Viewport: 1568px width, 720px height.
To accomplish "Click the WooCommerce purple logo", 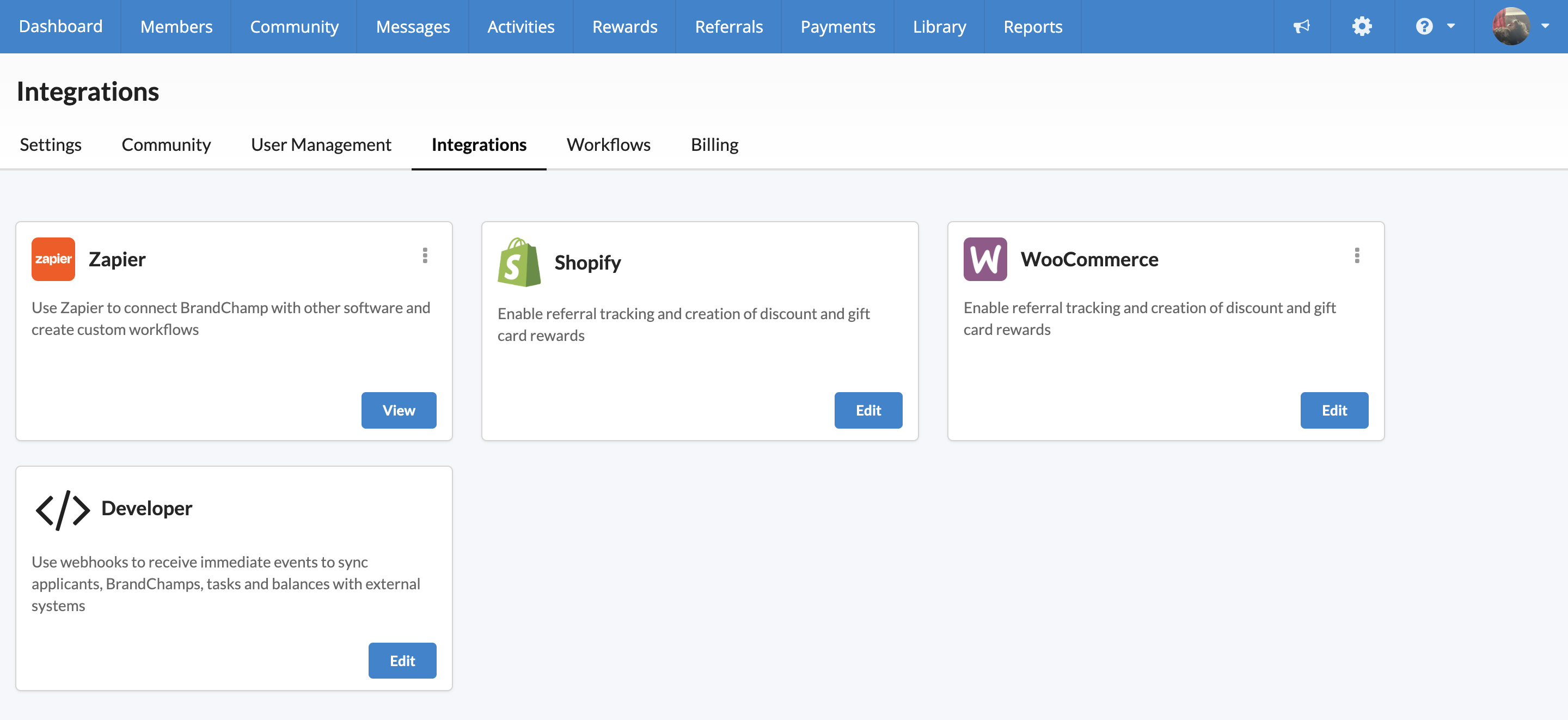I will [984, 259].
